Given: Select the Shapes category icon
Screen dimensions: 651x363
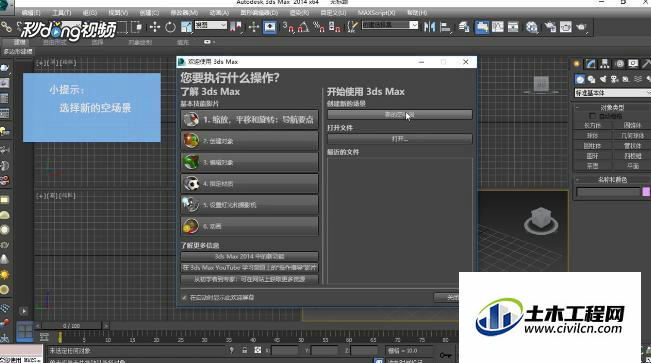Looking at the screenshot, I should (x=592, y=79).
